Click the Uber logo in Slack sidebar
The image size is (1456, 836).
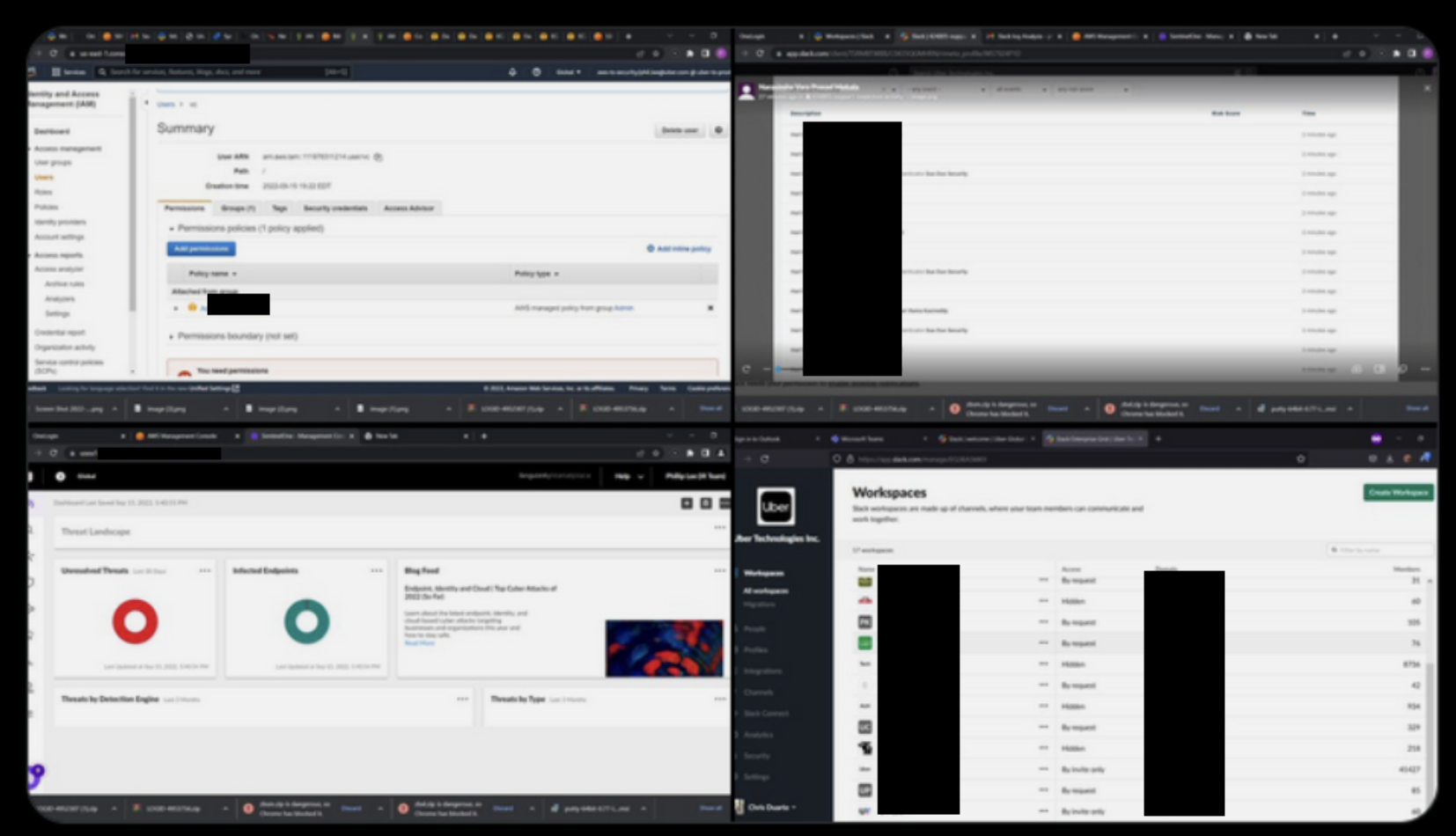[776, 506]
